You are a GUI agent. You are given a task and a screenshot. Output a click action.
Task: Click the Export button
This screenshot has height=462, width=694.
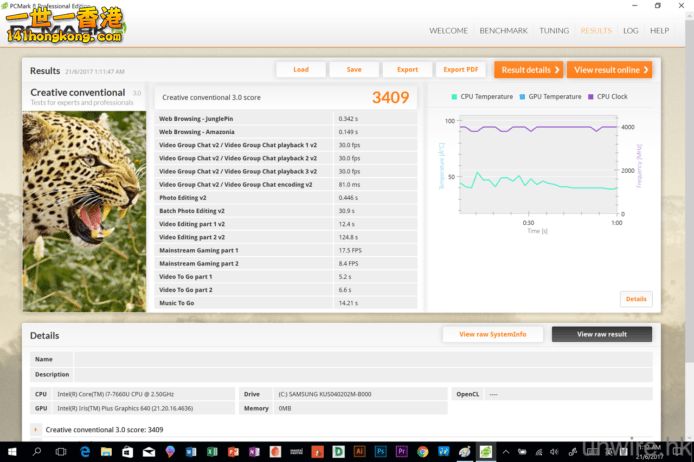coord(407,69)
